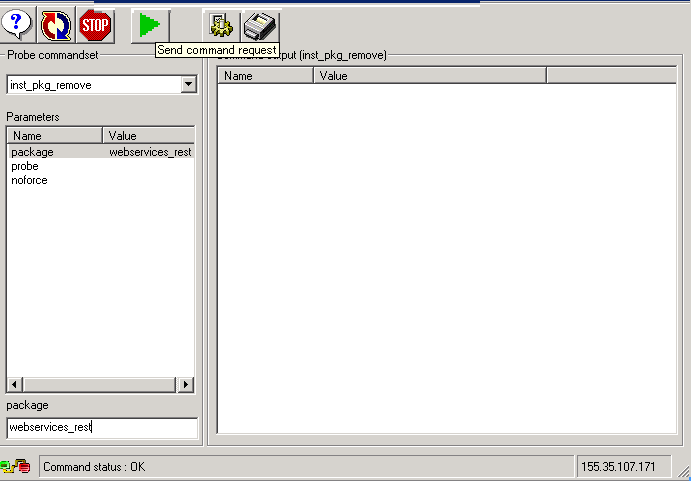691x481 pixels.
Task: Click the refresh arrows toolbar icon
Action: (56, 25)
